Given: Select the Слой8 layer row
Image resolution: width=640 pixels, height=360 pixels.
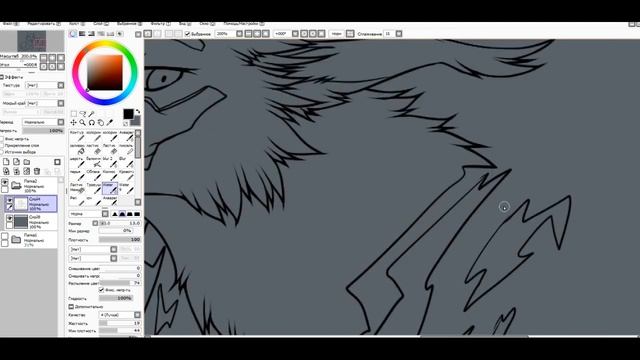Looking at the screenshot, I should click(31, 222).
